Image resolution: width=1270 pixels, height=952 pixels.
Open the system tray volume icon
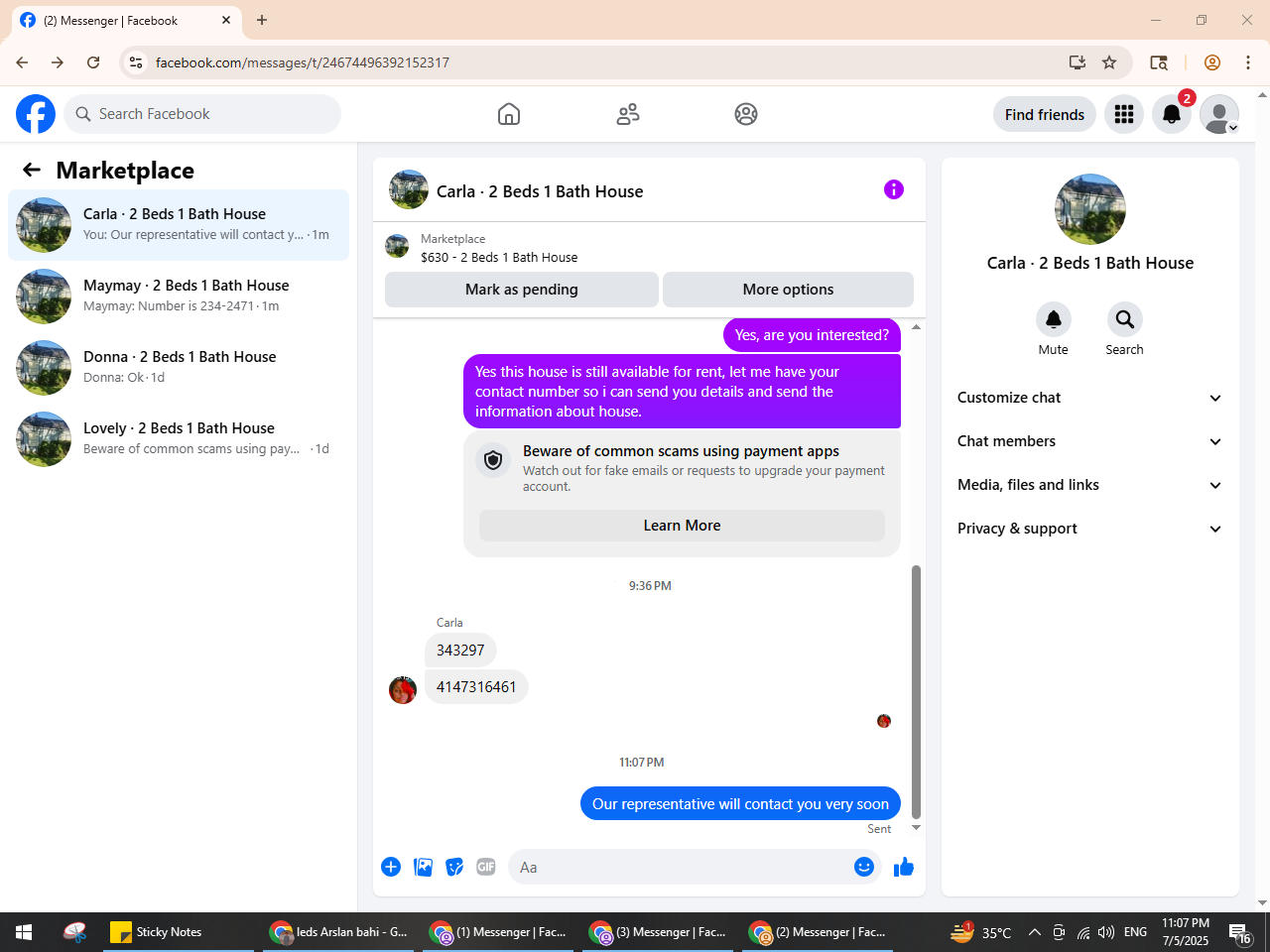1106,932
